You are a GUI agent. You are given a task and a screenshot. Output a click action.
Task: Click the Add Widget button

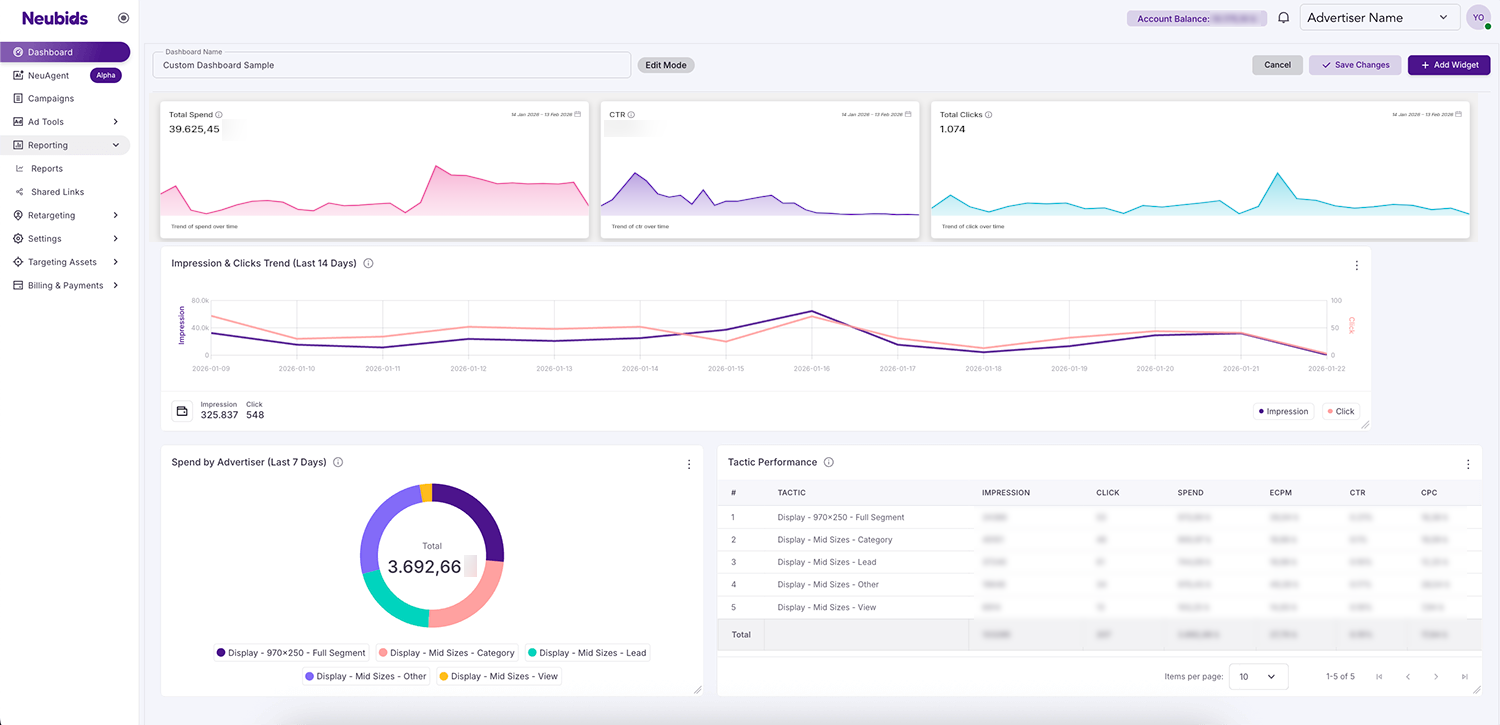[1448, 64]
